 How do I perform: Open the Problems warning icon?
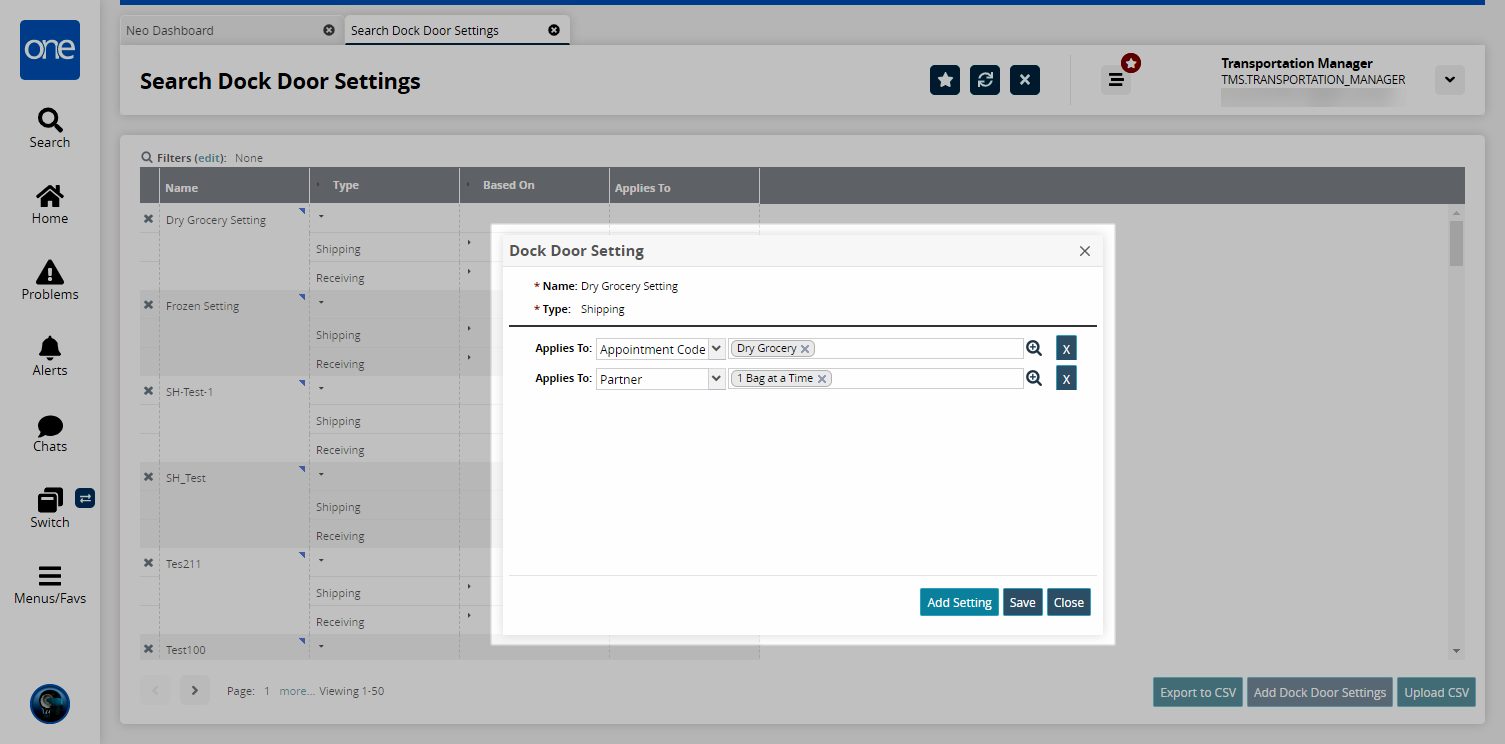pyautogui.click(x=49, y=272)
